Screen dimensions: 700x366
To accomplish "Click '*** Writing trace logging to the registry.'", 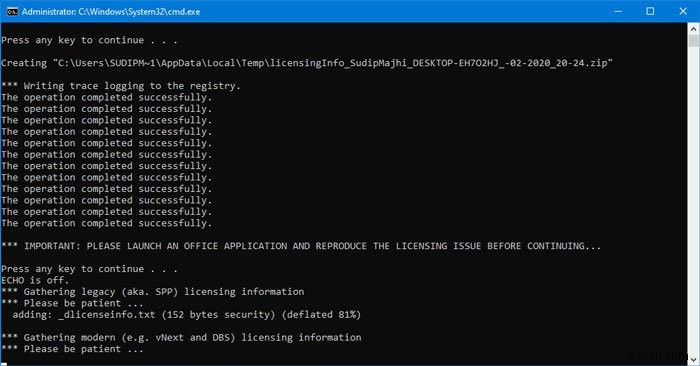I will (121, 86).
